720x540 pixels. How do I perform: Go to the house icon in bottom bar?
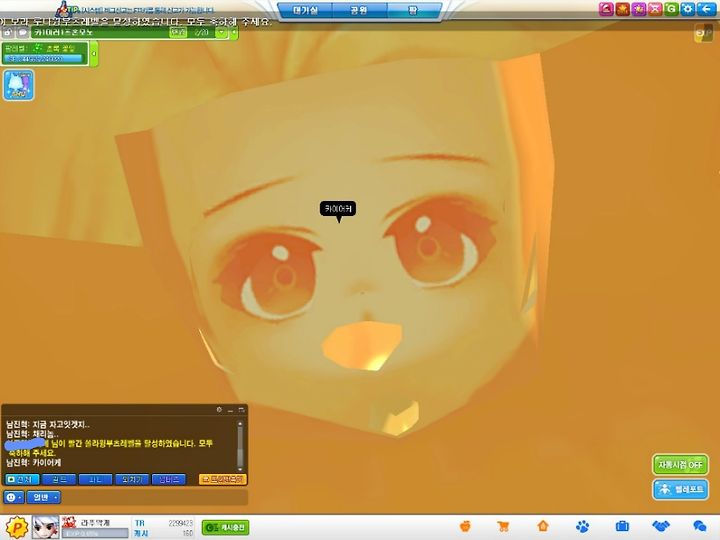(543, 526)
